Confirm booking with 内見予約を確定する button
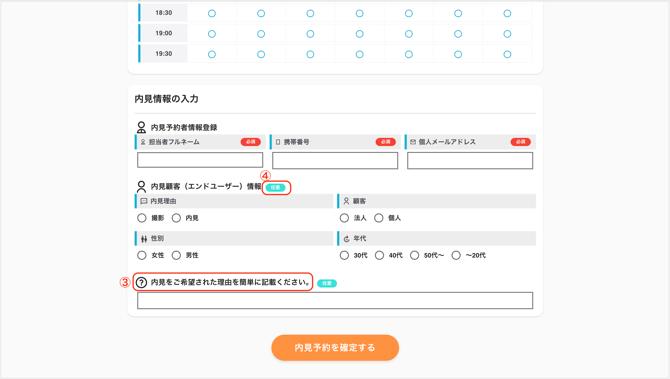This screenshot has width=670, height=379. pyautogui.click(x=335, y=347)
